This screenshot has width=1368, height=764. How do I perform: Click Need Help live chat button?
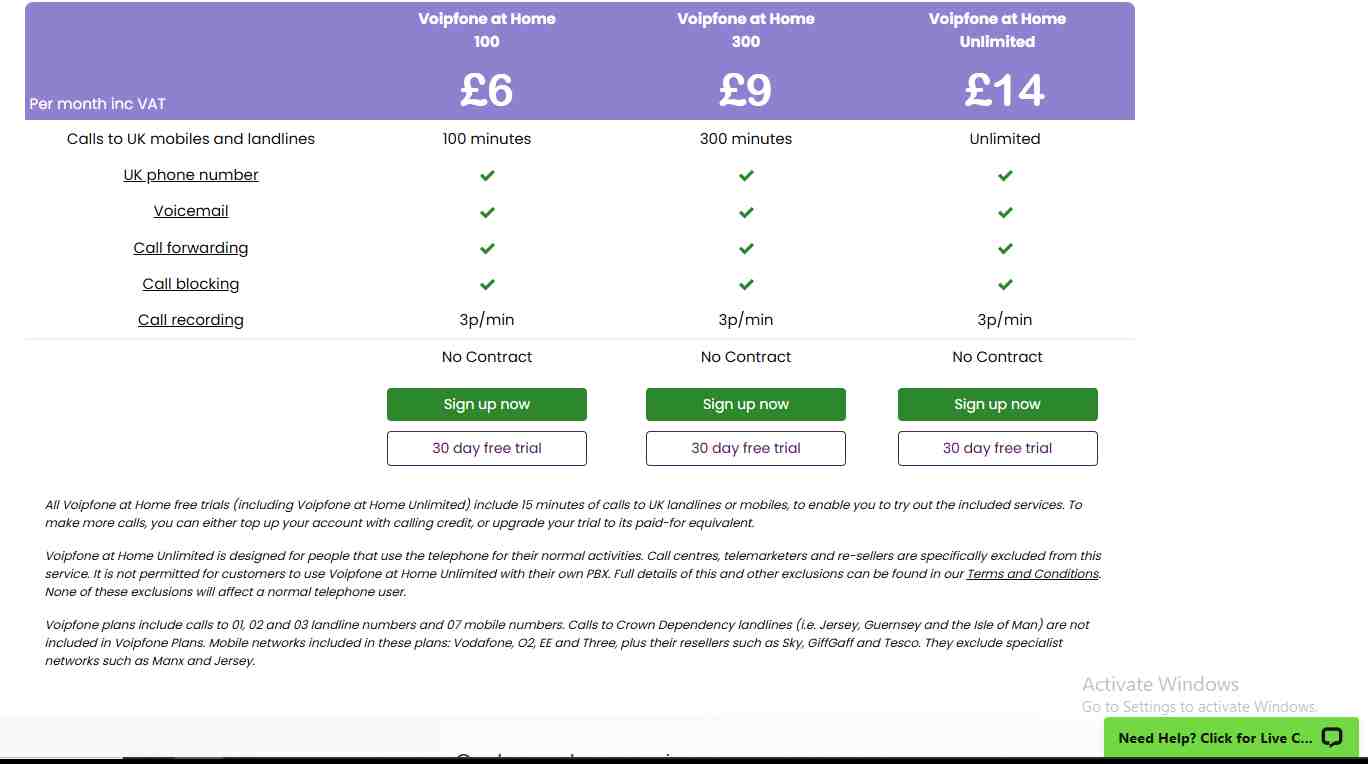[x=1214, y=738]
